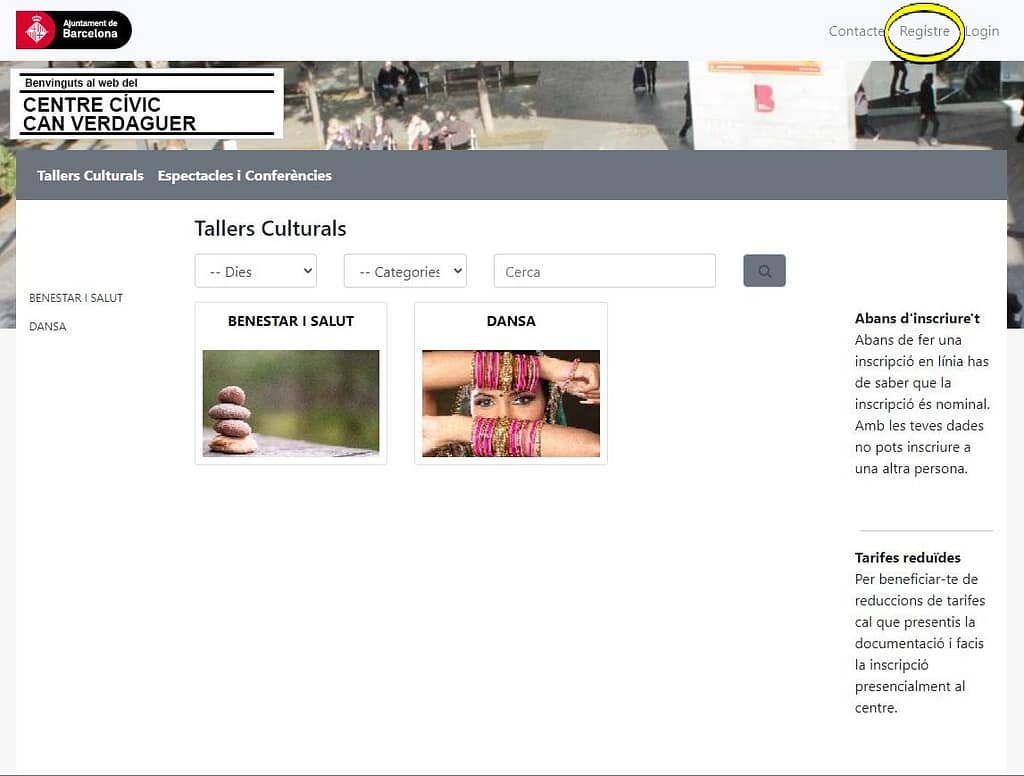Click the Tarifes reduïdes heading
The image size is (1024, 776).
click(907, 557)
